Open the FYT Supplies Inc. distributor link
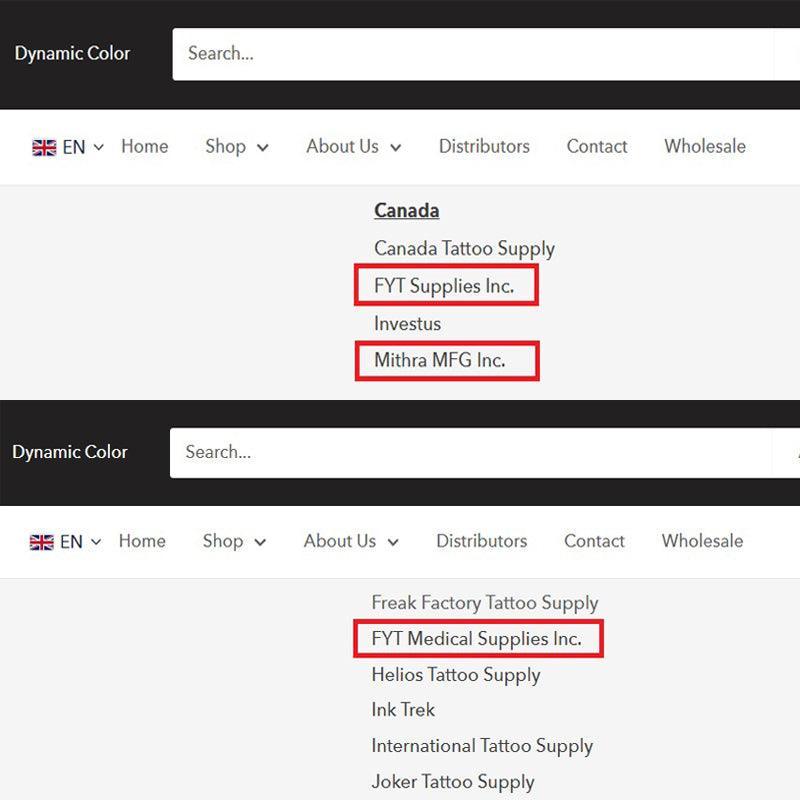Image resolution: width=800 pixels, height=800 pixels. point(444,286)
